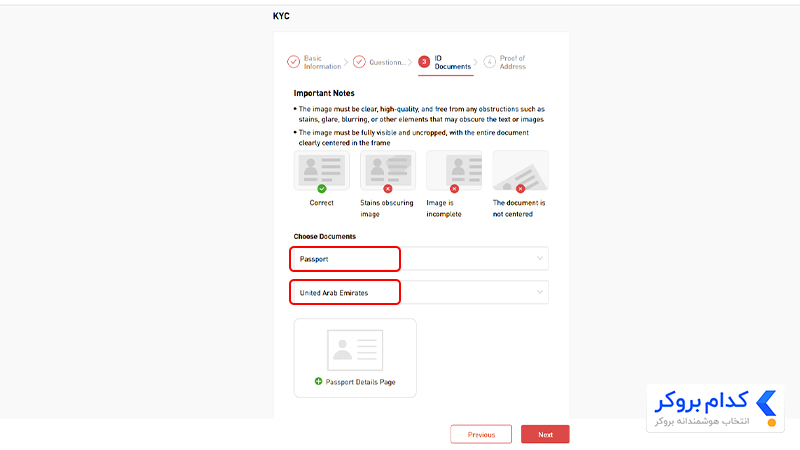Click the Image is incomplete example

pos(454,170)
